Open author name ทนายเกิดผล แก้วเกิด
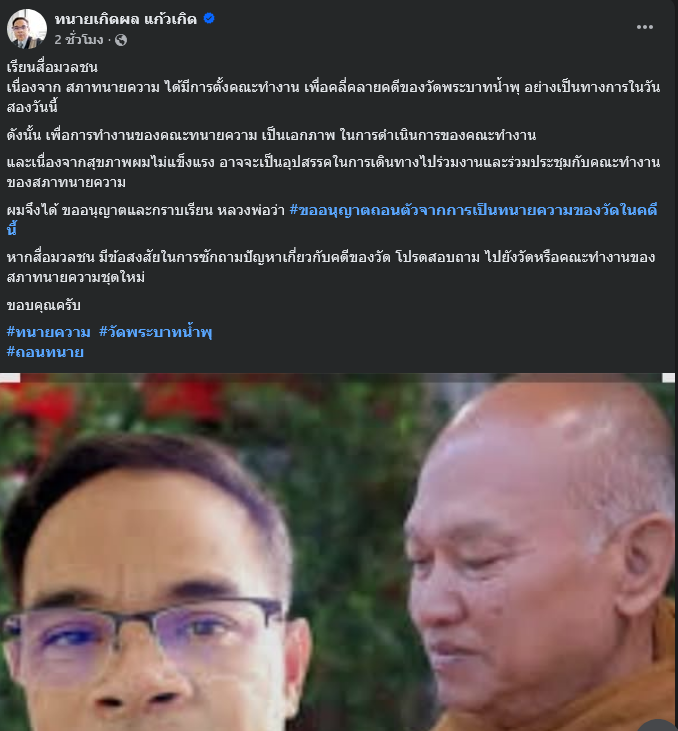The image size is (678, 731). click(126, 19)
